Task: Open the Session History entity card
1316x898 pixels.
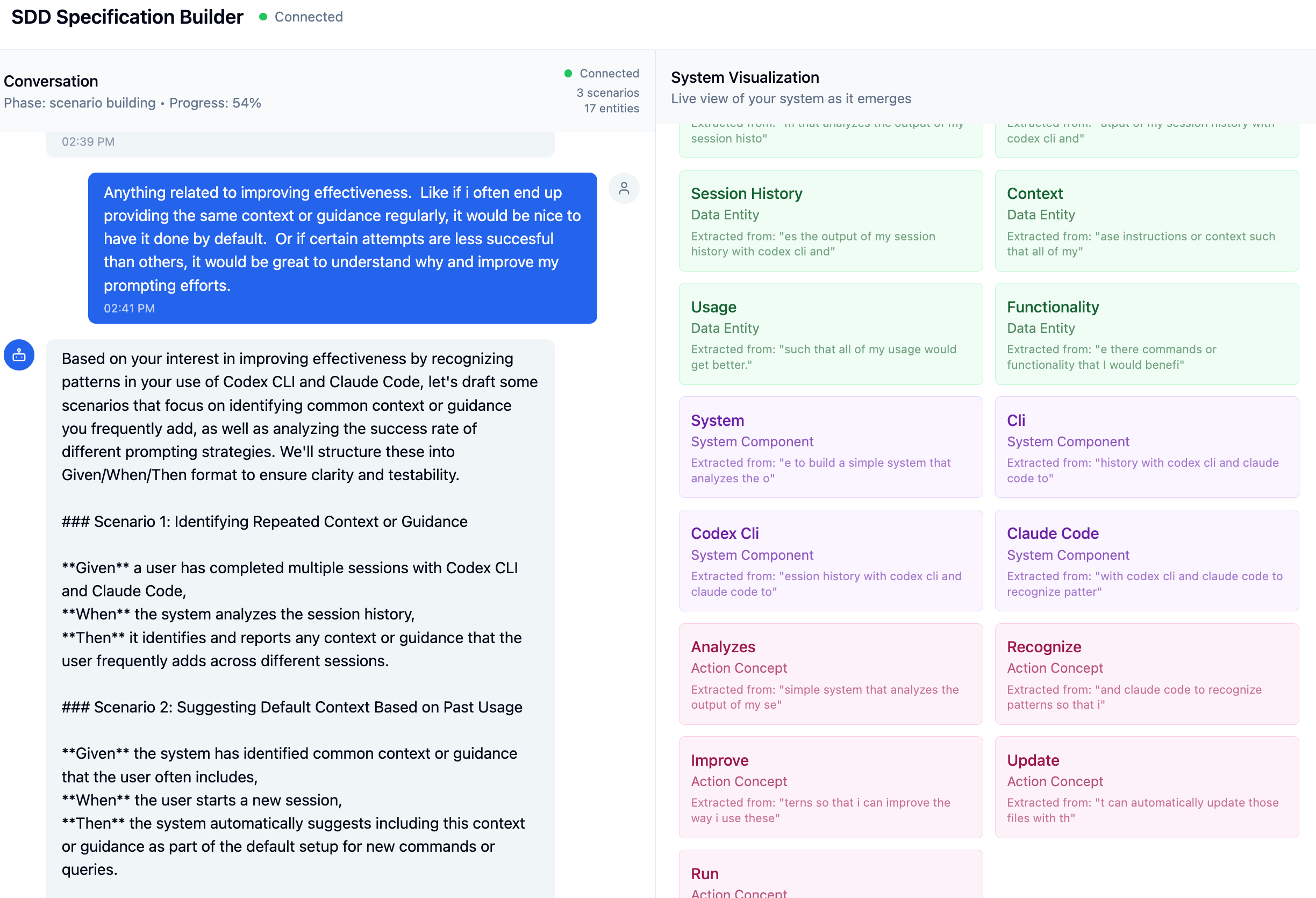Action: click(x=830, y=221)
